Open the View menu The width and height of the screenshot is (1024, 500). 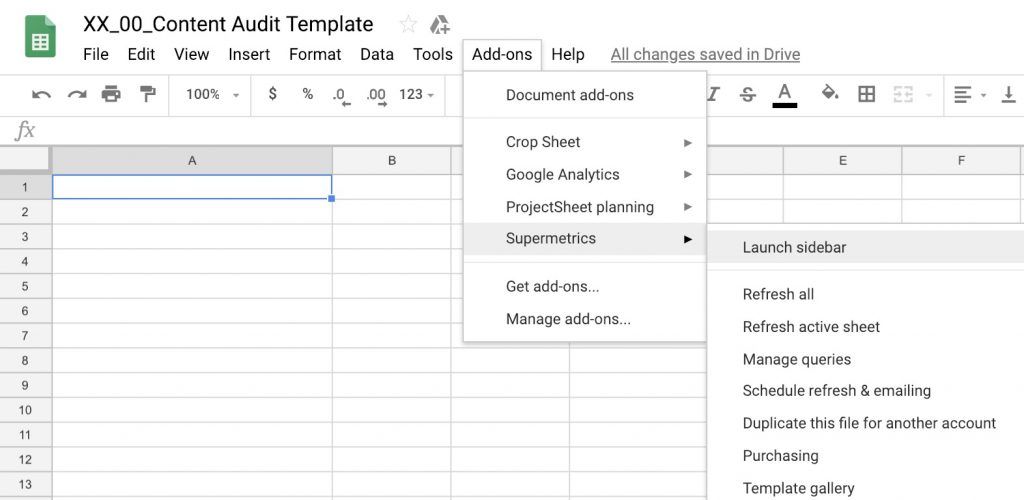click(x=191, y=54)
